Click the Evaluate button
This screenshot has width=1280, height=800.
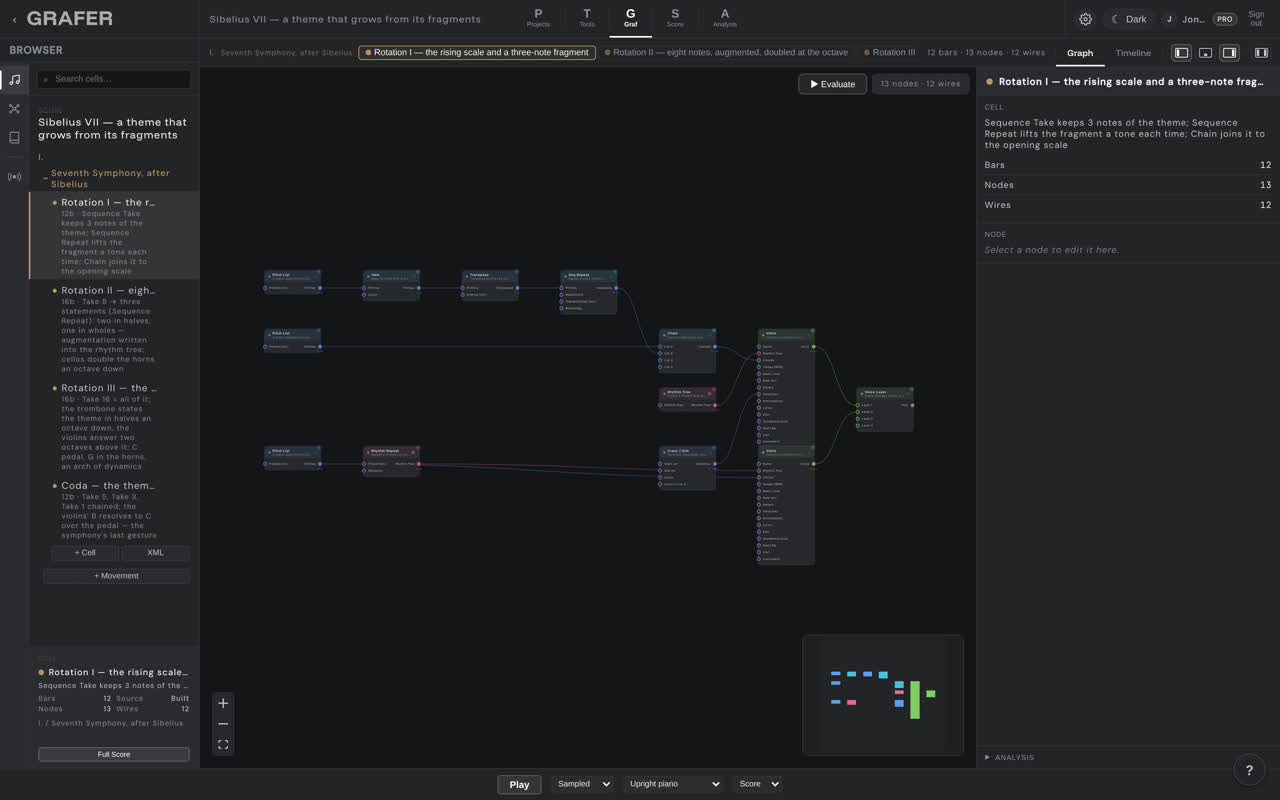(x=832, y=84)
